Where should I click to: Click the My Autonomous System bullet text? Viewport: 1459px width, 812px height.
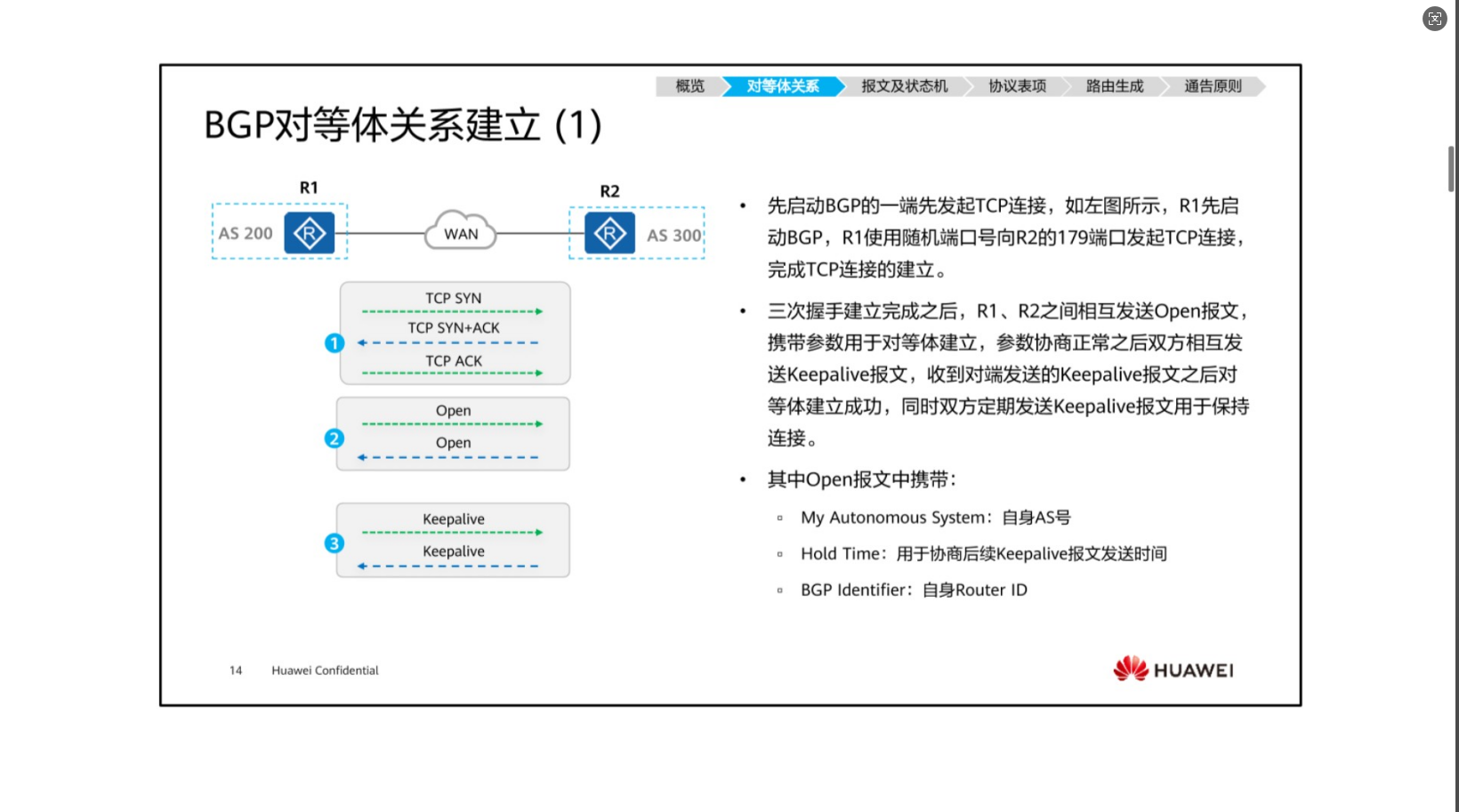(935, 518)
